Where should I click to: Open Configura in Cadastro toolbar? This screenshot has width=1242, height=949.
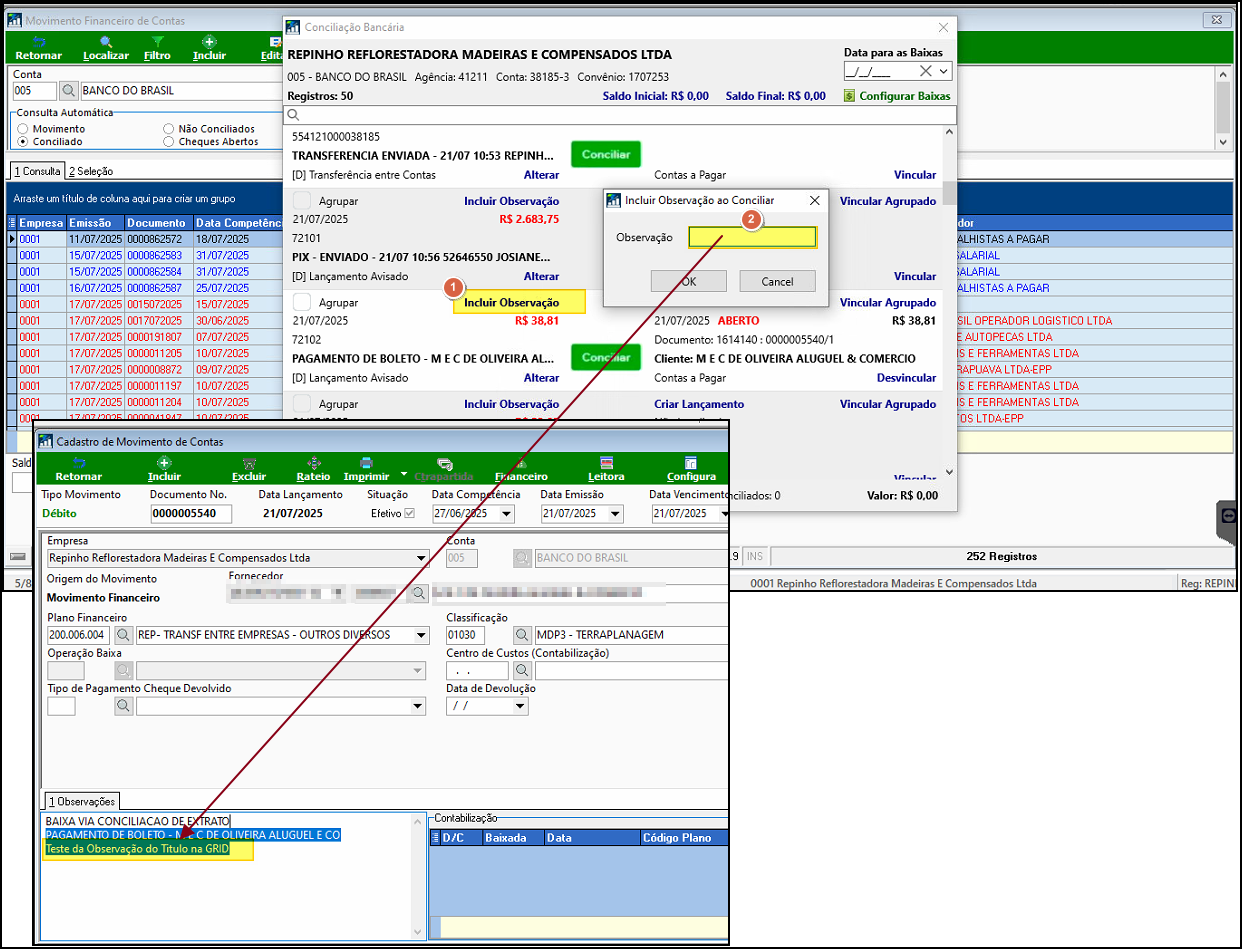(691, 470)
